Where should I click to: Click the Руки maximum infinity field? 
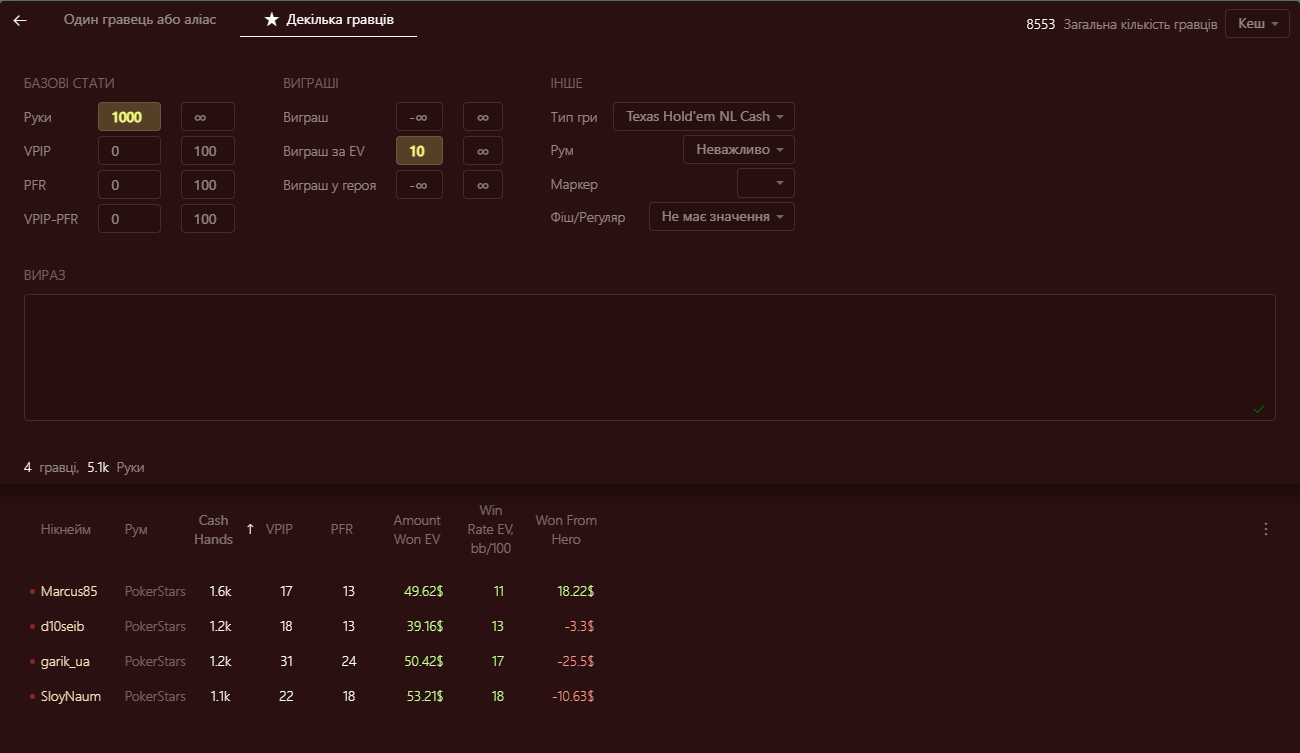pos(208,117)
